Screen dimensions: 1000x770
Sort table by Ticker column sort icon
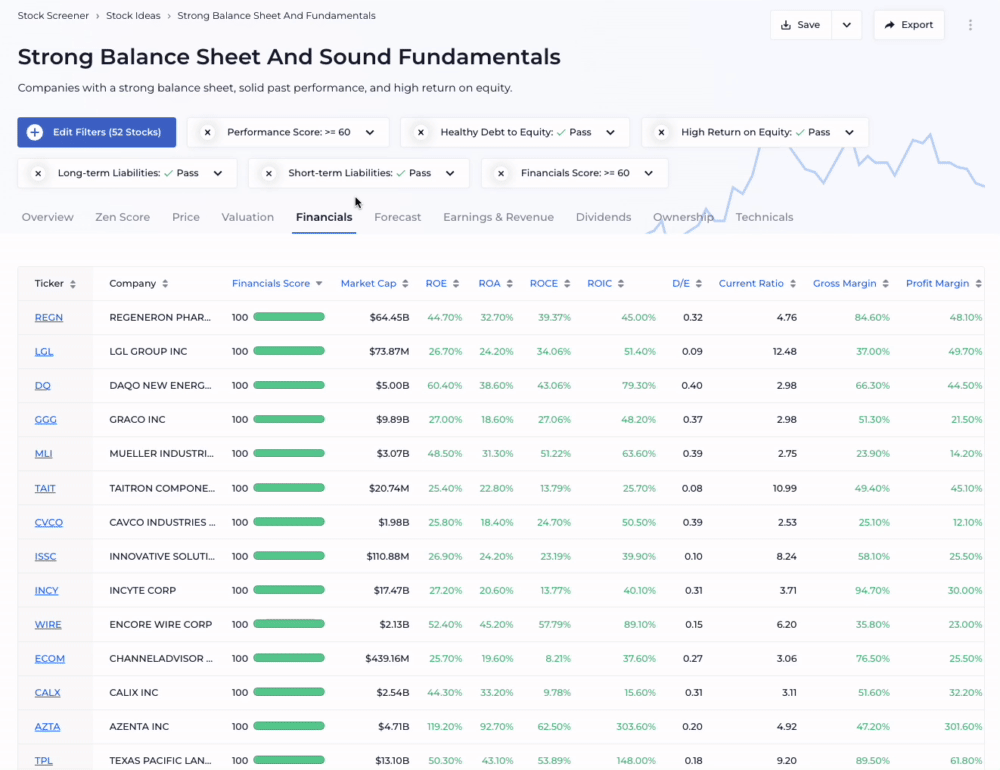(74, 284)
